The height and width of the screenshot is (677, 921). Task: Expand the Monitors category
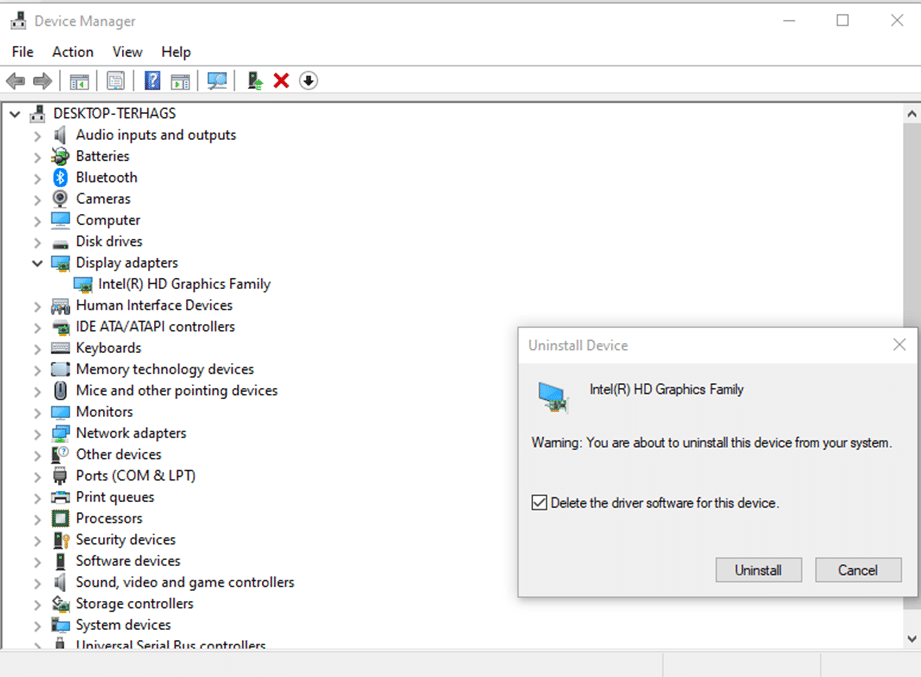pos(38,412)
